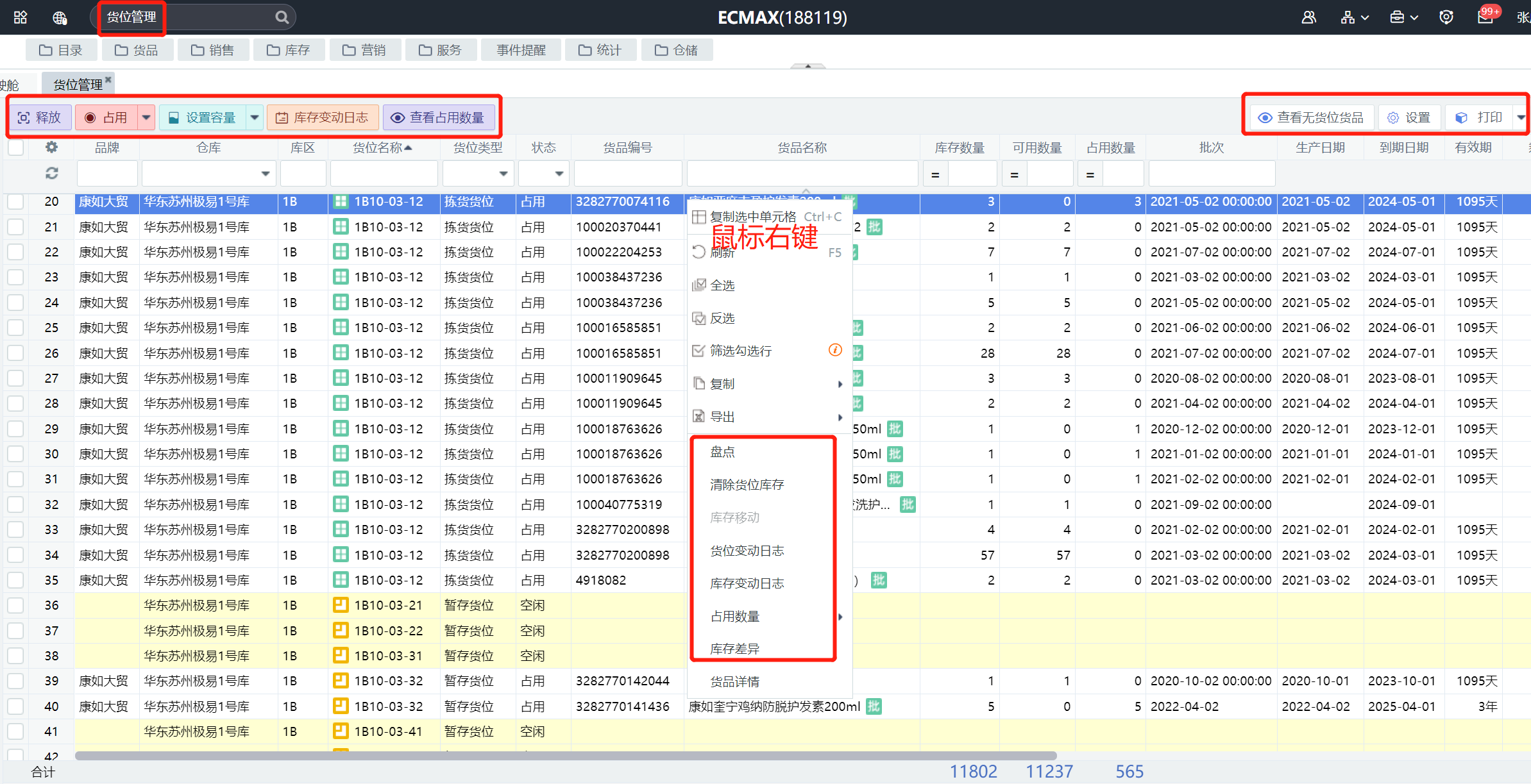Image resolution: width=1531 pixels, height=784 pixels.
Task: Open the 仓储 navigation menu
Action: click(x=677, y=50)
